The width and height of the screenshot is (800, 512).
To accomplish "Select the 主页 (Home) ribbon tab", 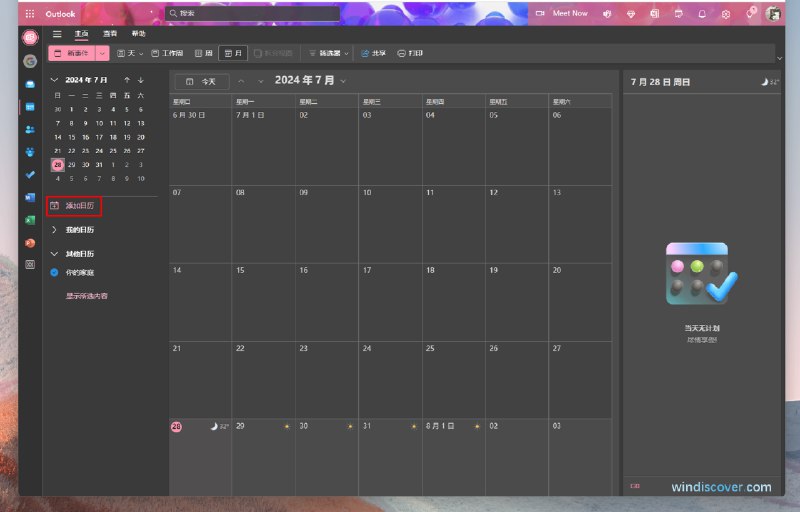I will point(82,34).
